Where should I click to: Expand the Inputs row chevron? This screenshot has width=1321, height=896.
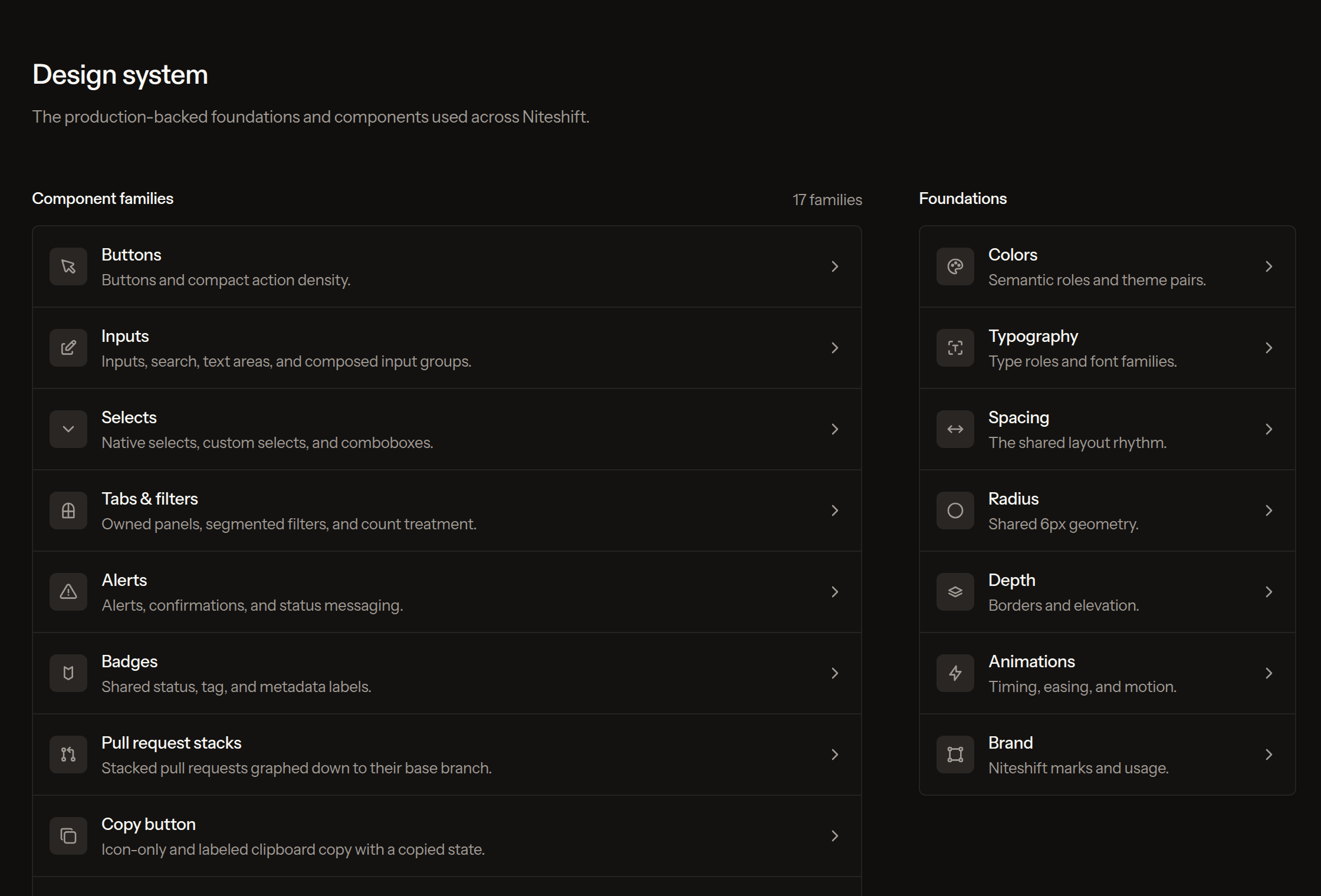point(835,348)
